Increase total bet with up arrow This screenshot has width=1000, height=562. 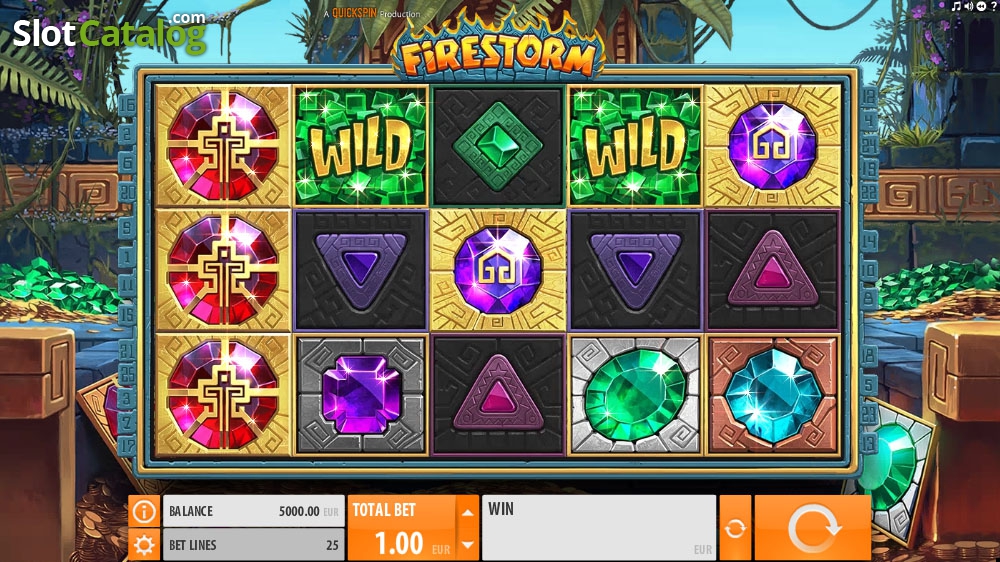click(467, 512)
